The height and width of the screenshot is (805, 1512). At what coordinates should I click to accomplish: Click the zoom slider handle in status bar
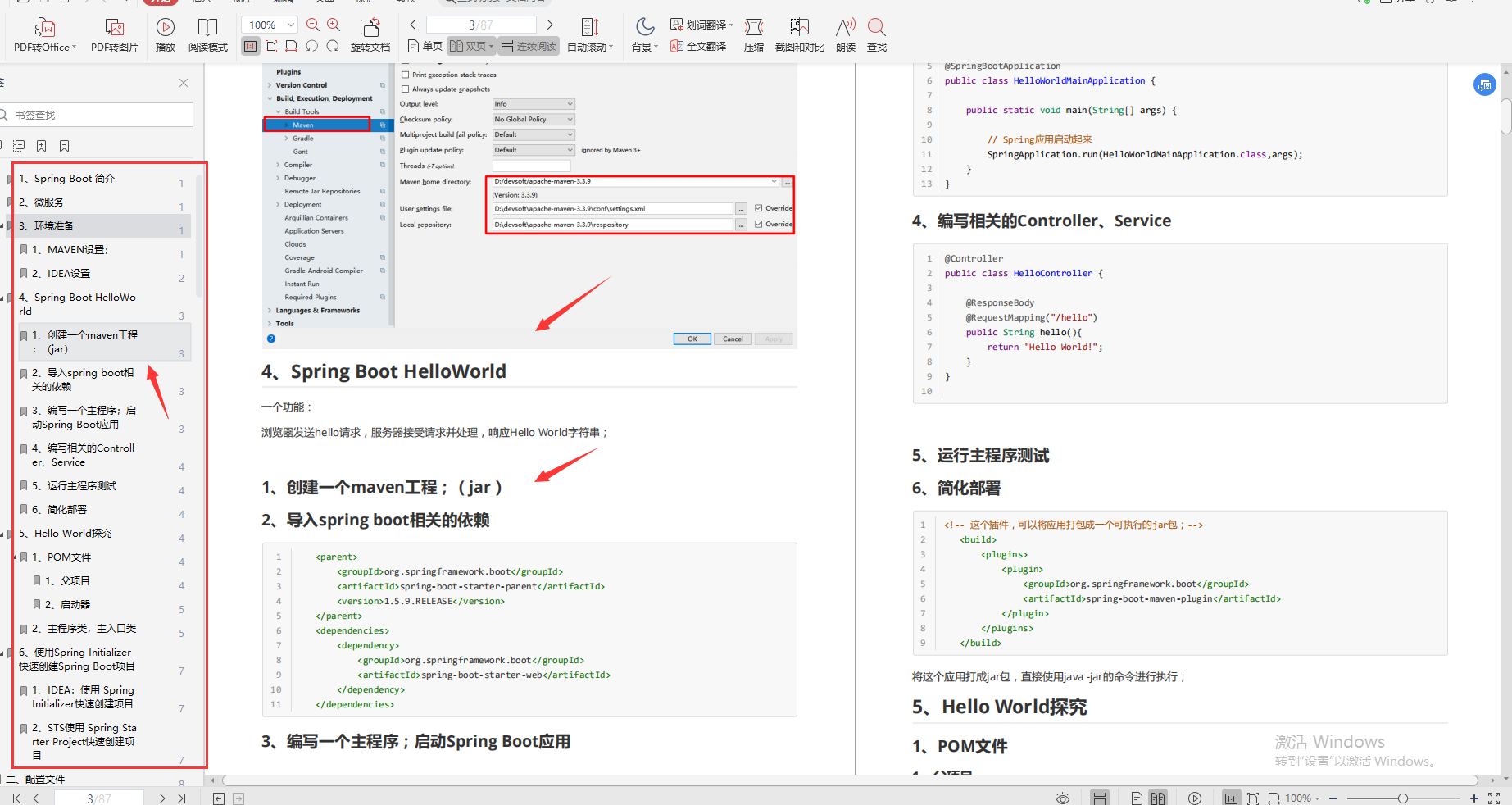[x=1403, y=798]
